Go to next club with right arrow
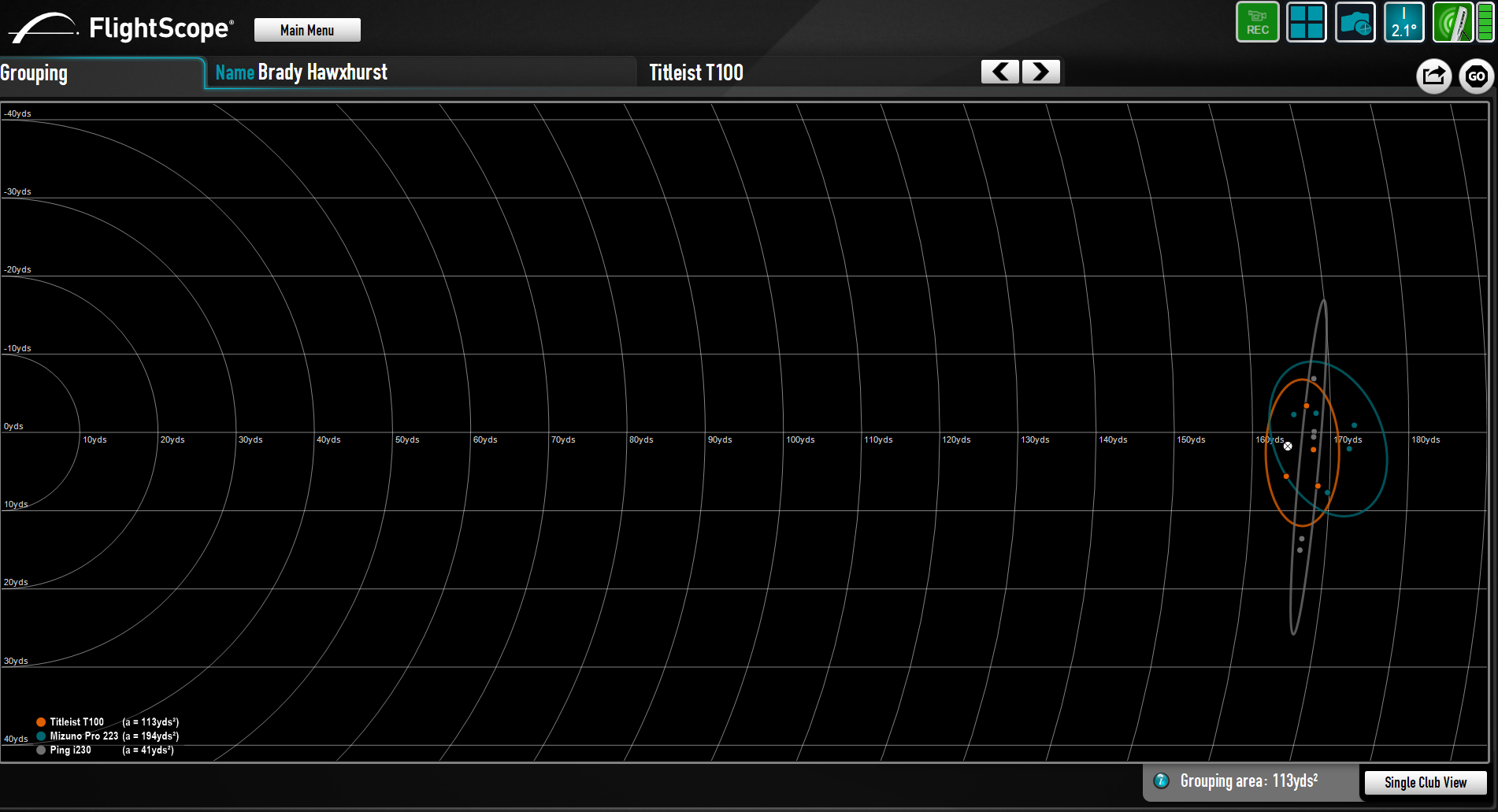The height and width of the screenshot is (812, 1498). tap(1041, 72)
